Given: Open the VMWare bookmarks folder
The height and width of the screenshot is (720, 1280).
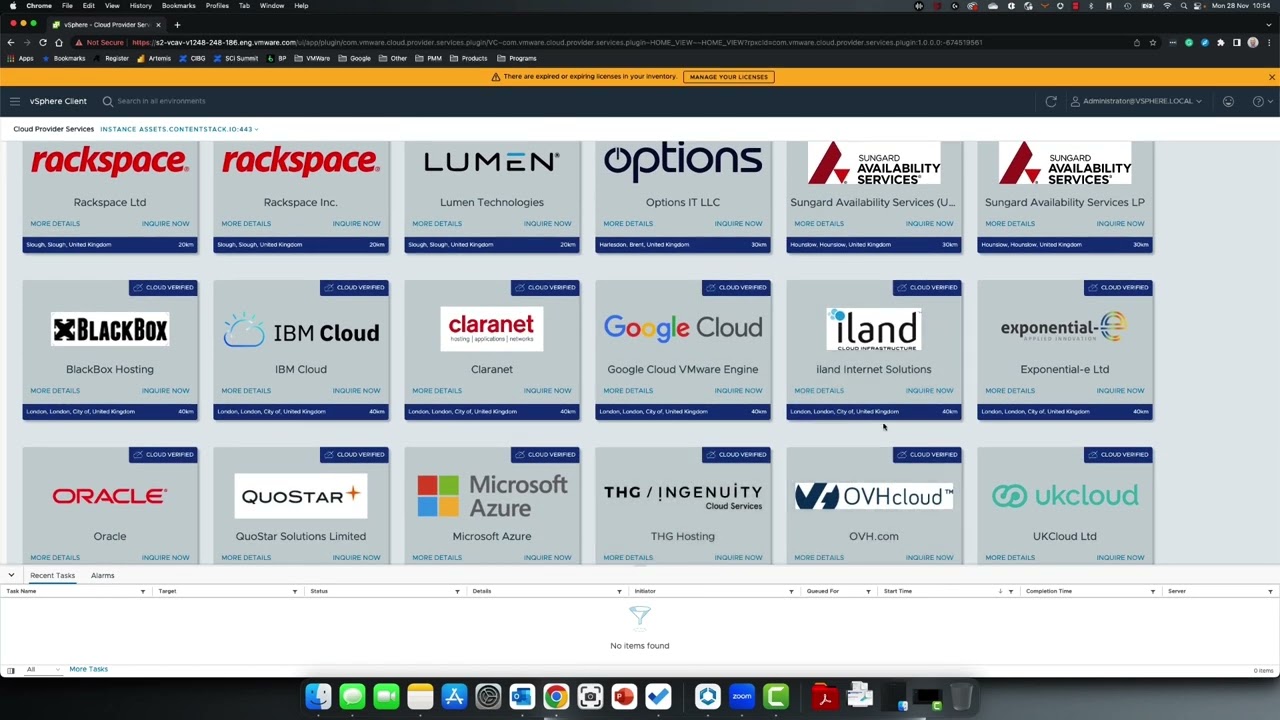Looking at the screenshot, I should 313,58.
